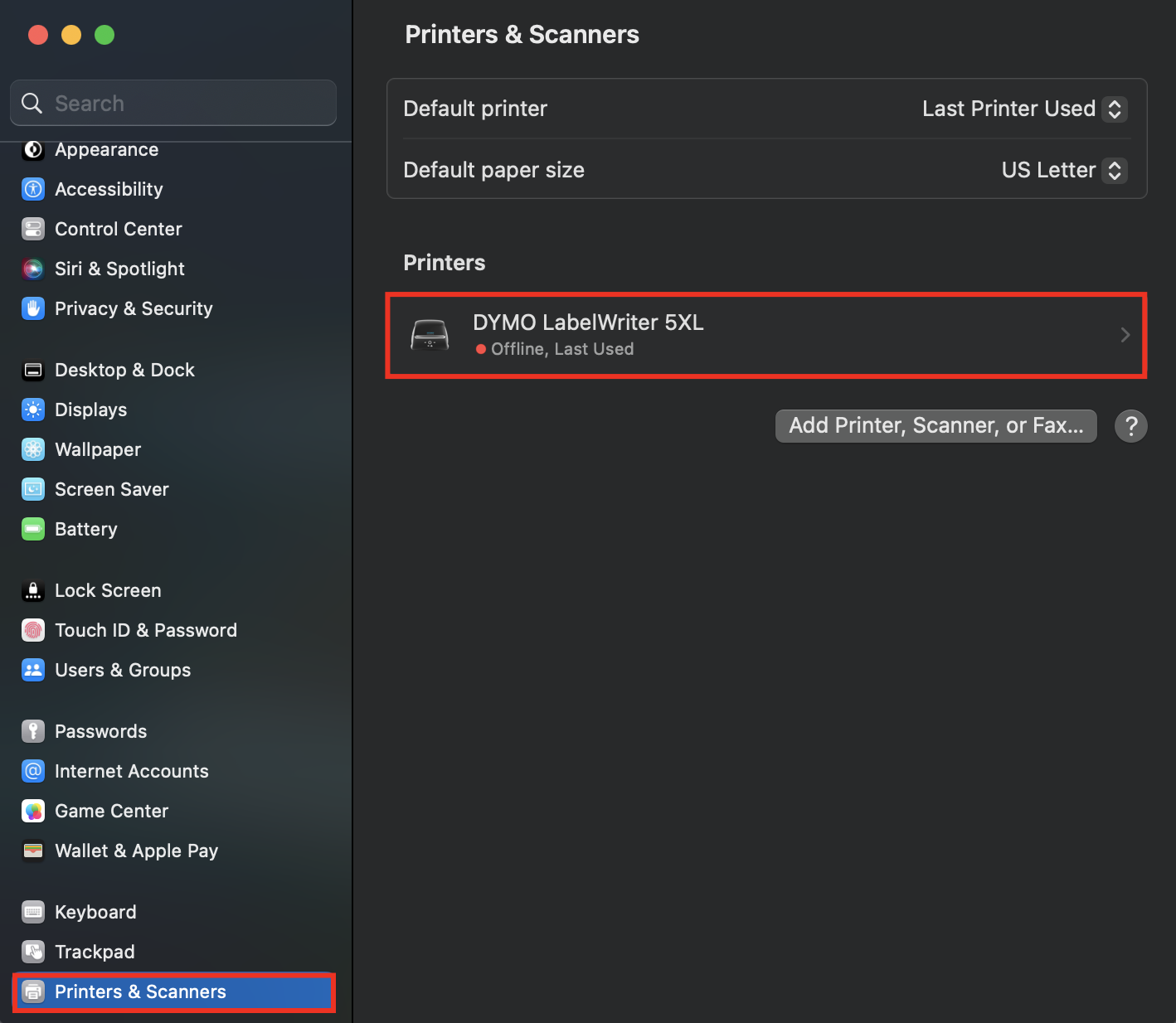
Task: Click the Wallpaper flower icon
Action: click(x=33, y=449)
